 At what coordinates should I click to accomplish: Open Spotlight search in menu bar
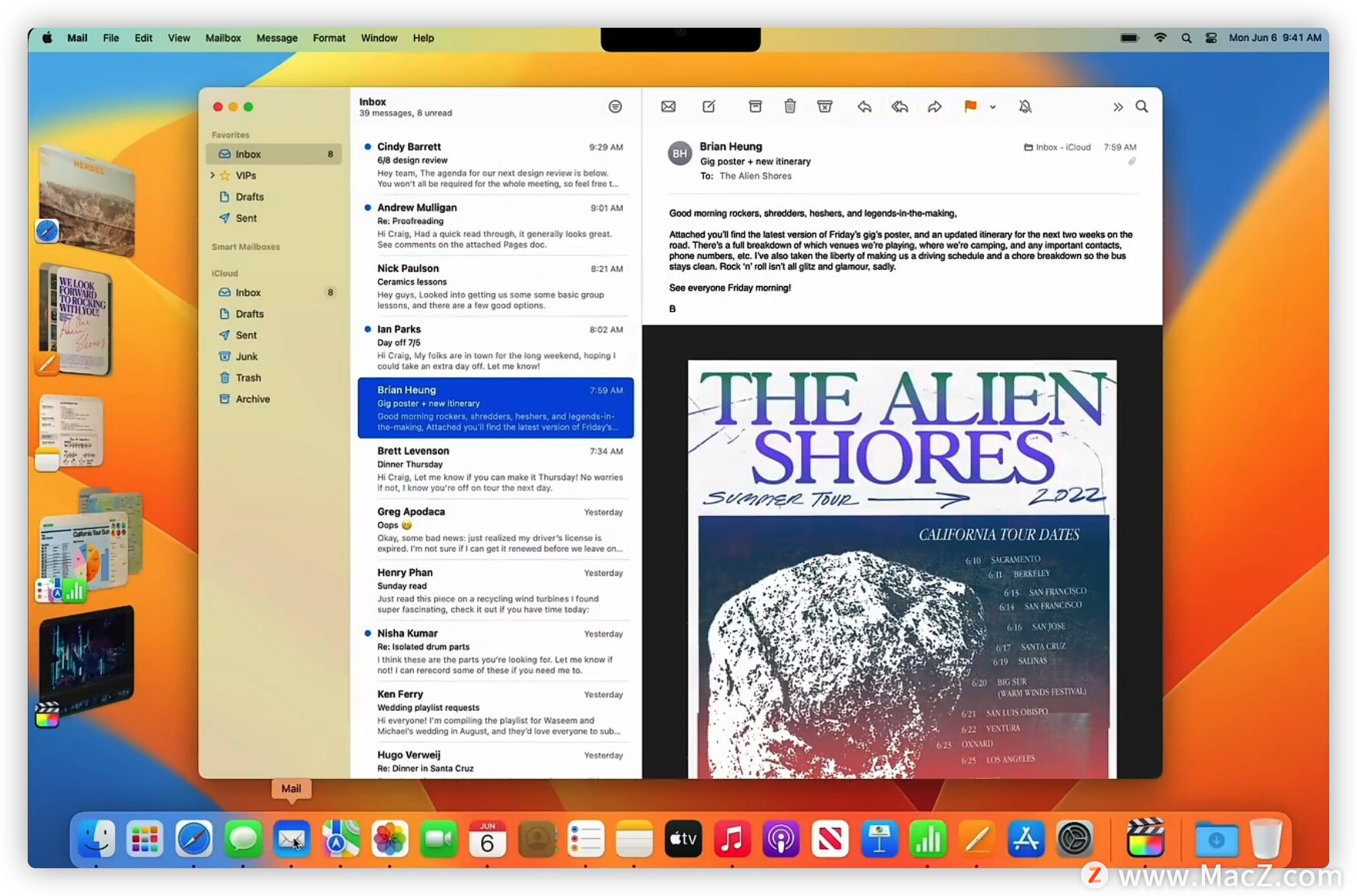(1187, 38)
